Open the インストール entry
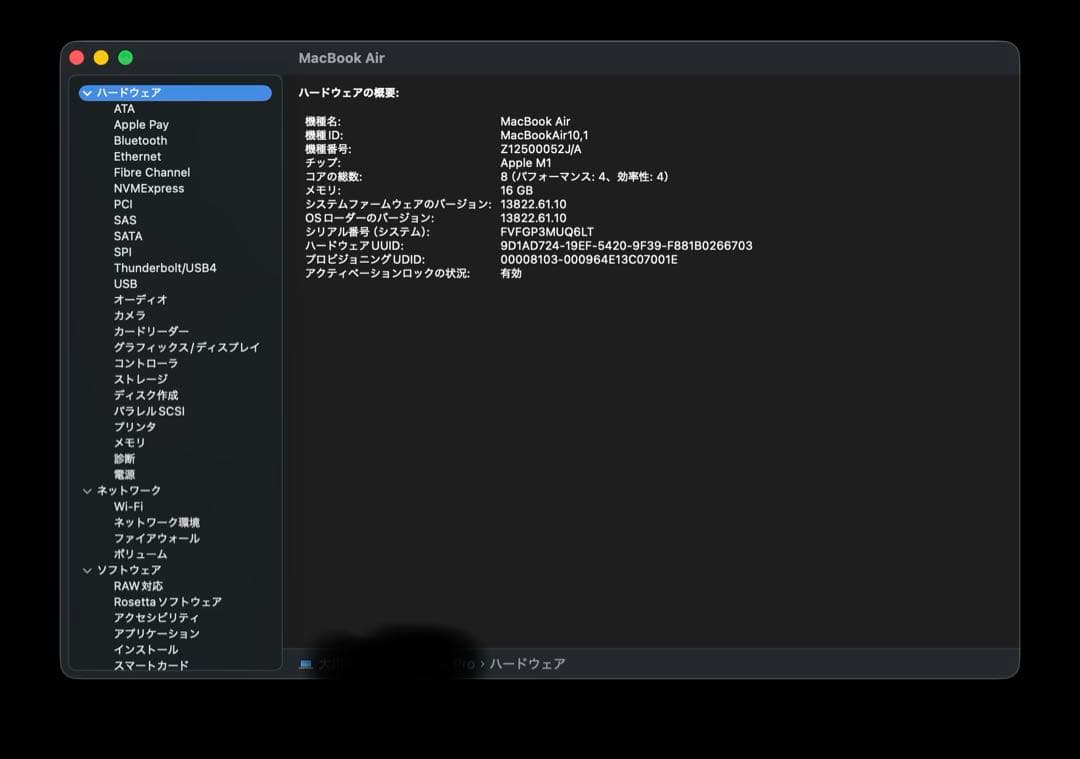Image resolution: width=1080 pixels, height=759 pixels. [x=145, y=649]
